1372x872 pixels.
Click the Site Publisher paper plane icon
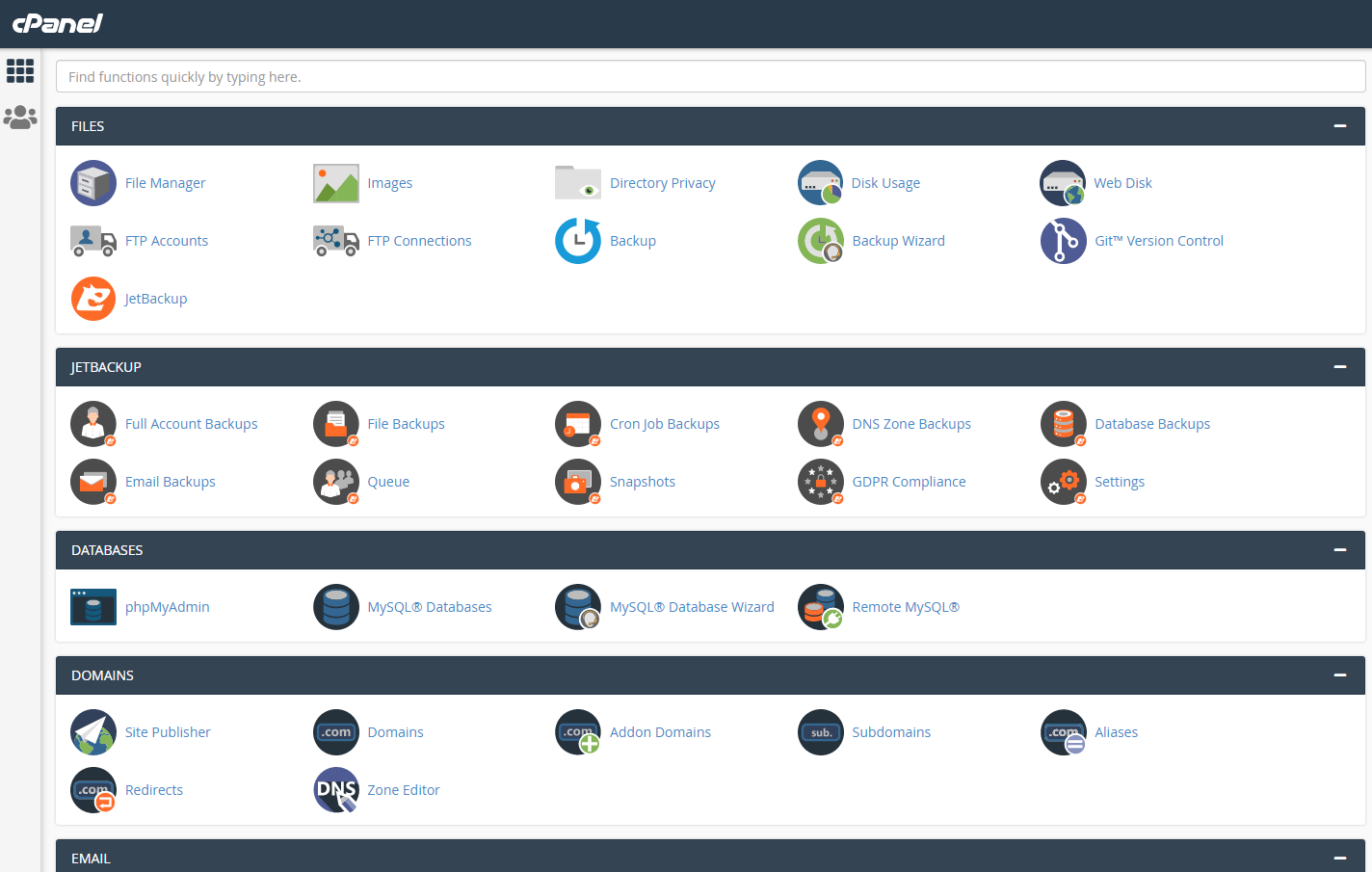[93, 732]
